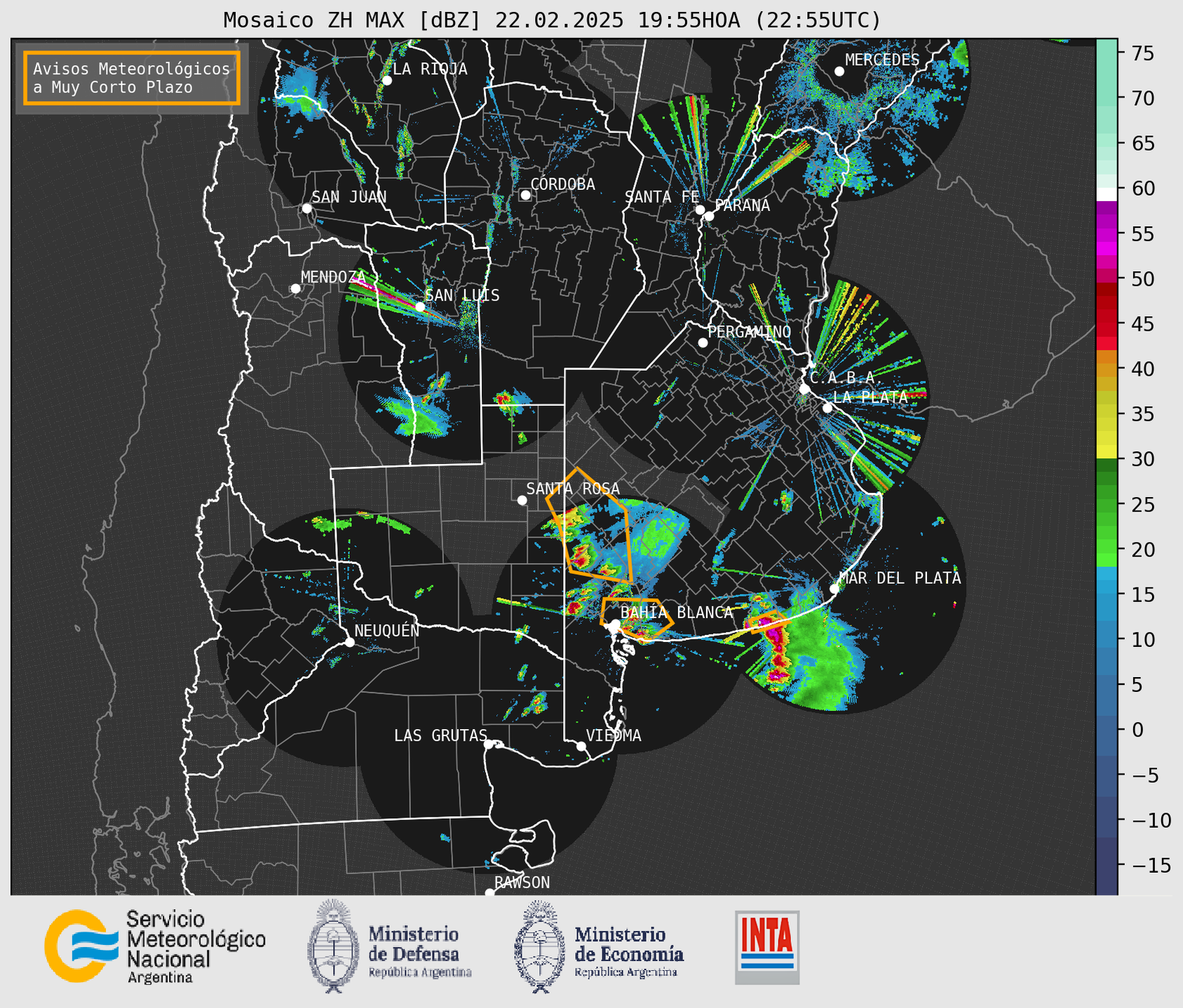Click the BAHIA BLANCA label text

click(x=677, y=613)
